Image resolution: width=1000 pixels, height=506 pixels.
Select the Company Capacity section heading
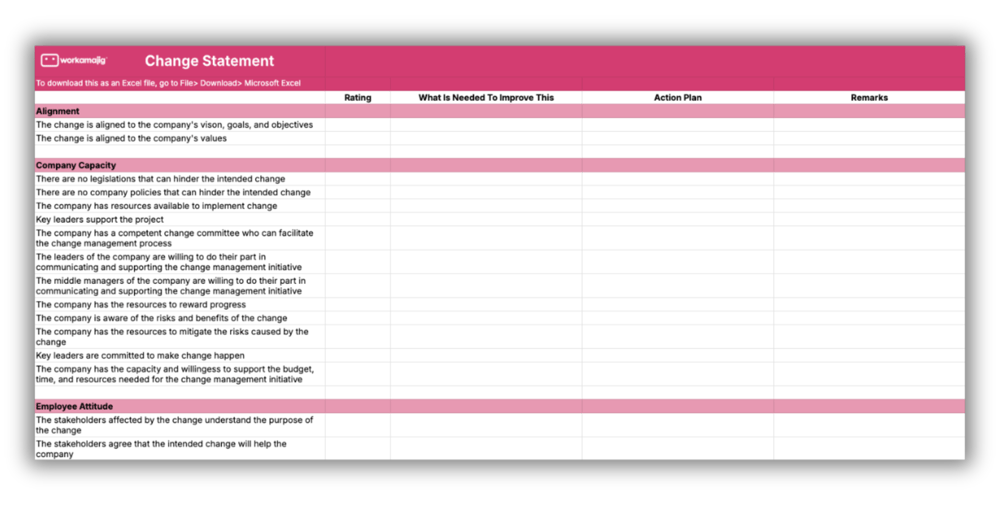coord(76,165)
